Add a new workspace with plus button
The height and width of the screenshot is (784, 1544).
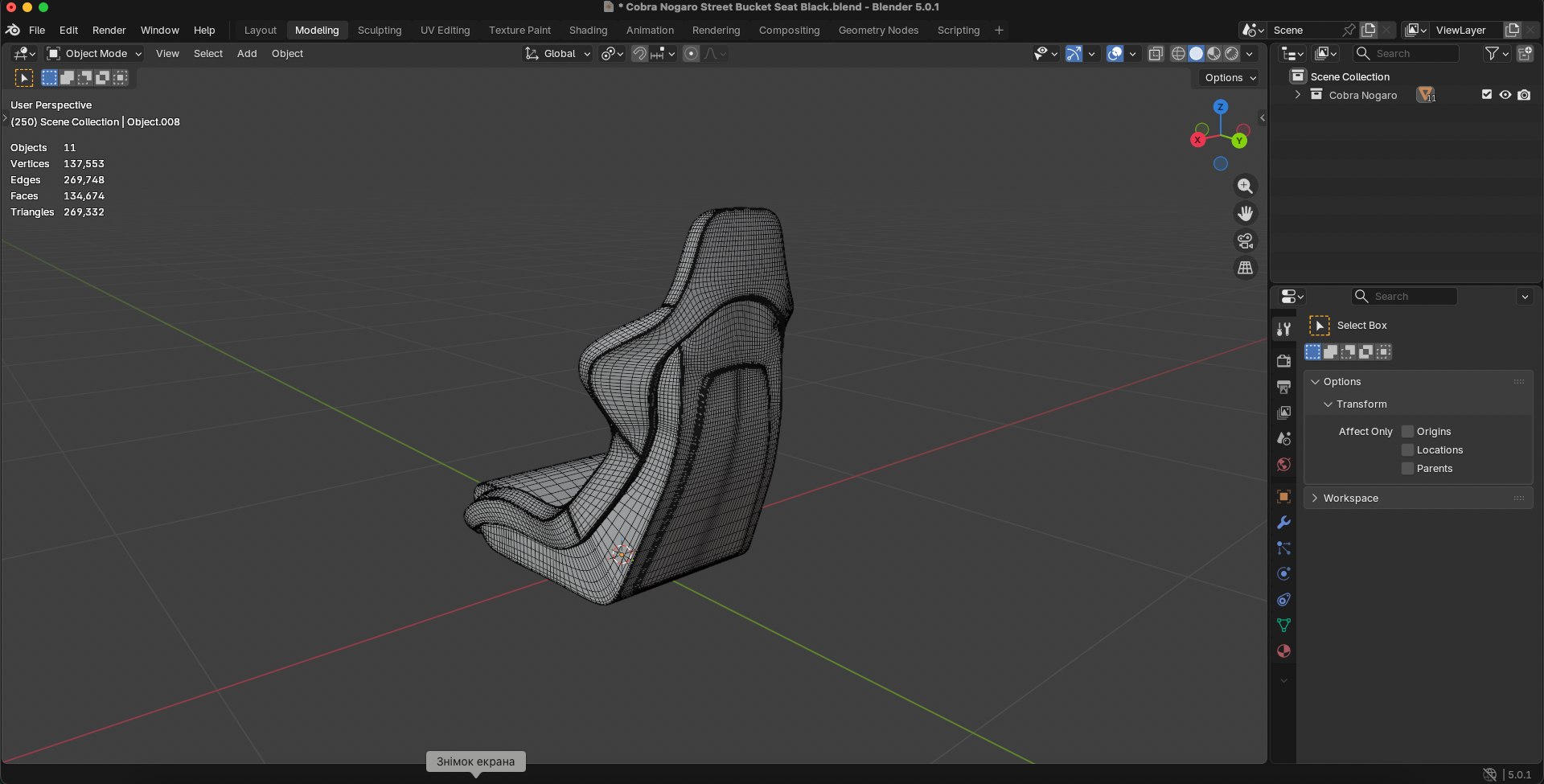point(999,30)
